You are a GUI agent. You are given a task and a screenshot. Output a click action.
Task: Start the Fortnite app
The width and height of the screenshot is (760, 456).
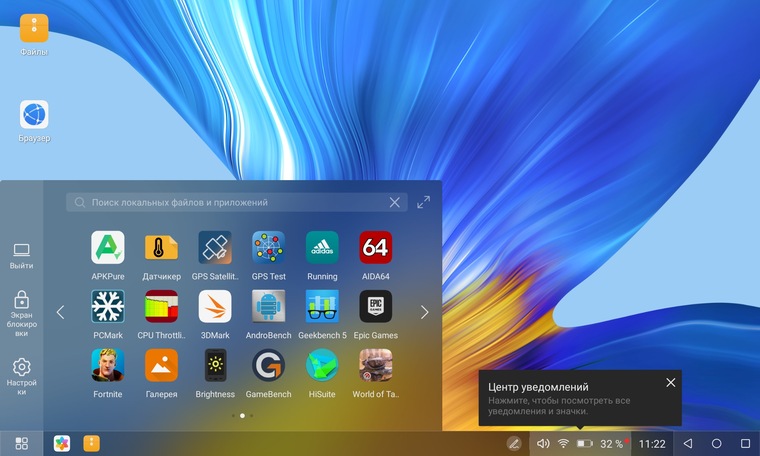point(107,365)
